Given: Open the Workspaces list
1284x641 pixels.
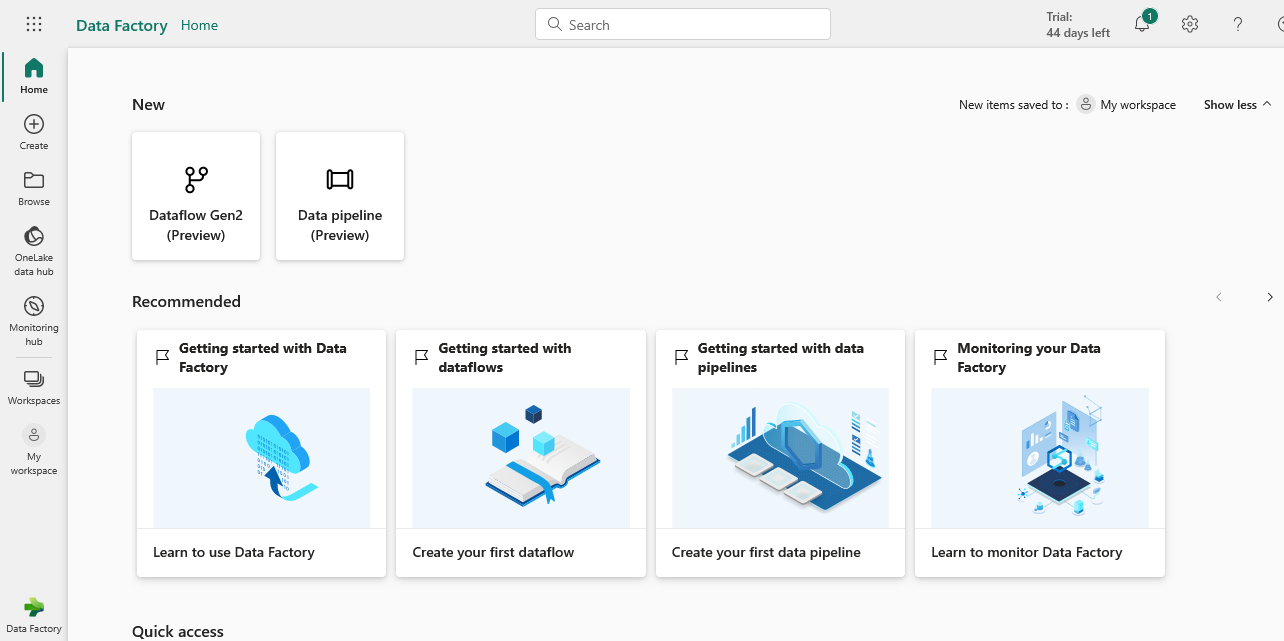Looking at the screenshot, I should tap(34, 387).
